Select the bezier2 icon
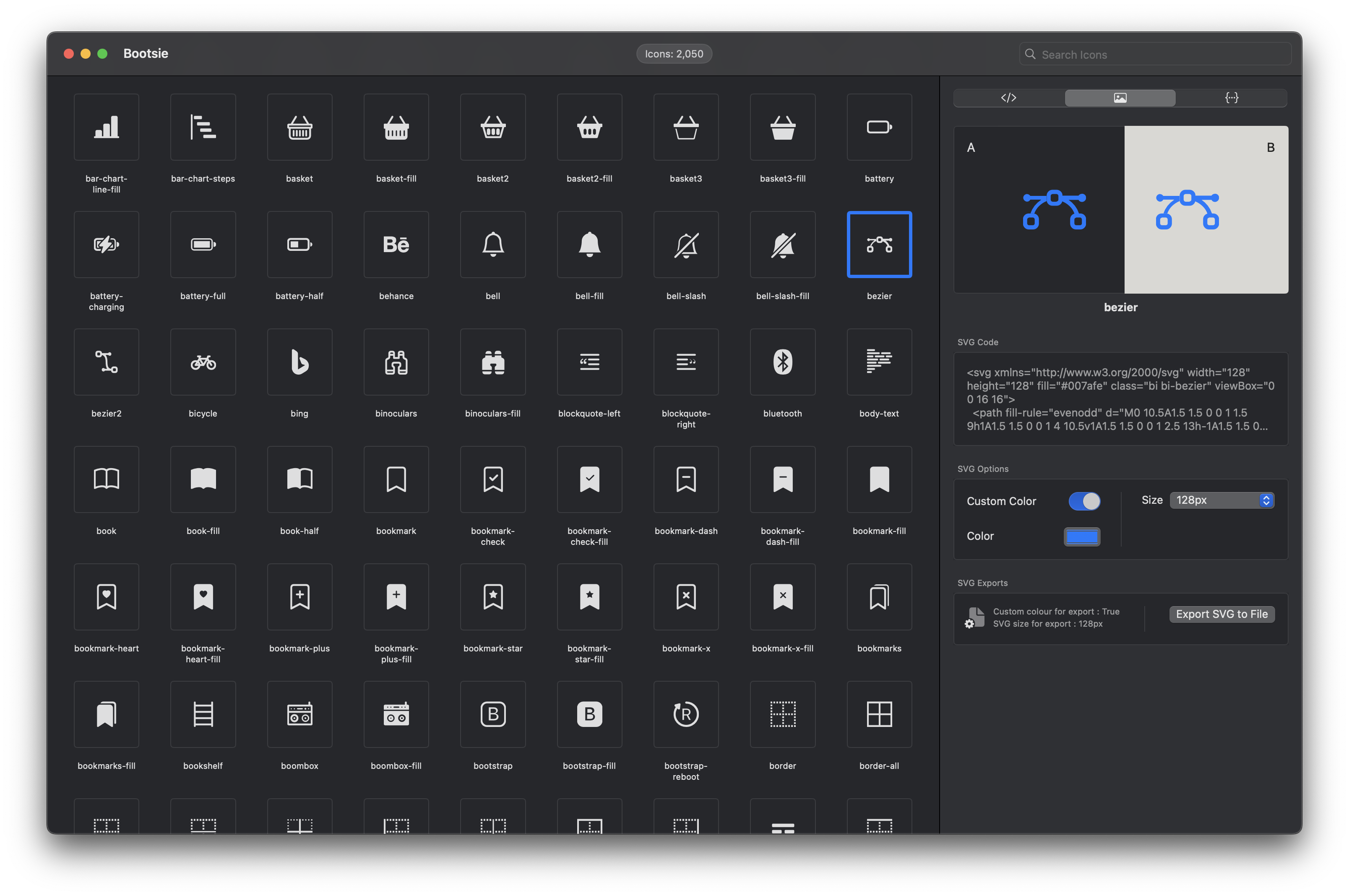The width and height of the screenshot is (1349, 896). pyautogui.click(x=106, y=362)
